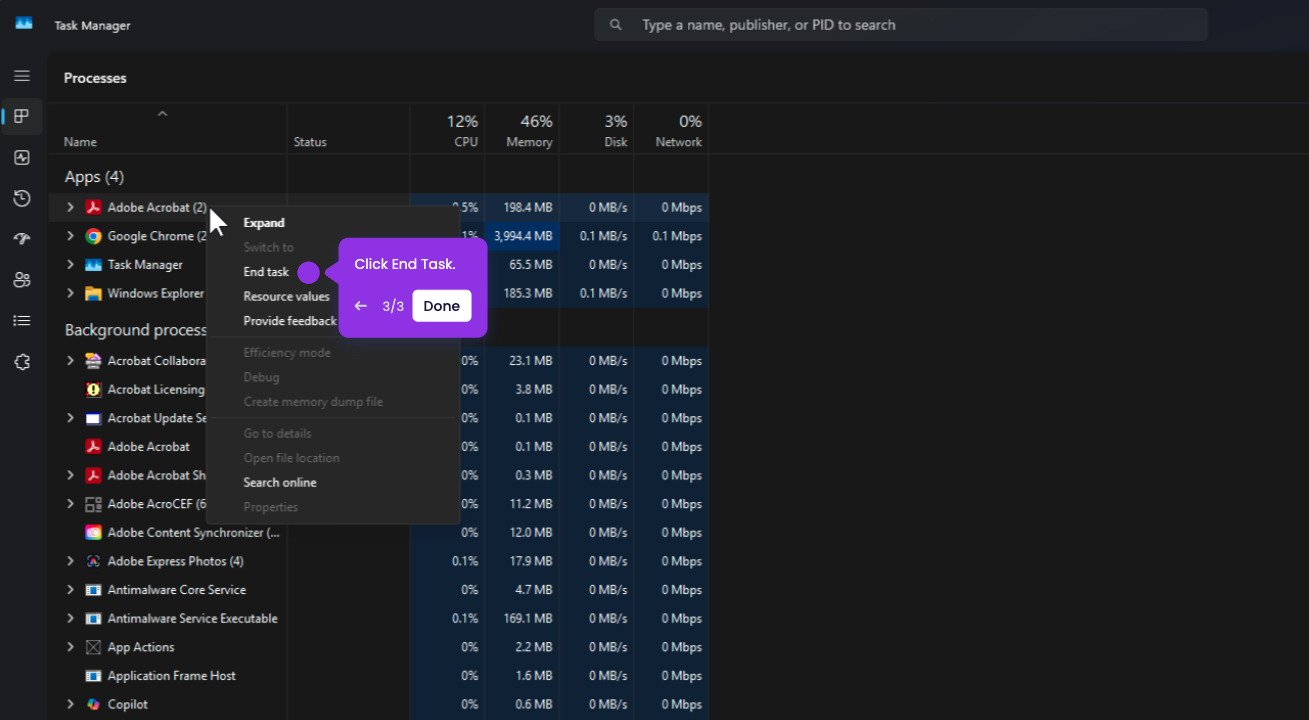Screen dimensions: 1309x720
Task: Expand the Windows Explorer process row
Action: 70,294
